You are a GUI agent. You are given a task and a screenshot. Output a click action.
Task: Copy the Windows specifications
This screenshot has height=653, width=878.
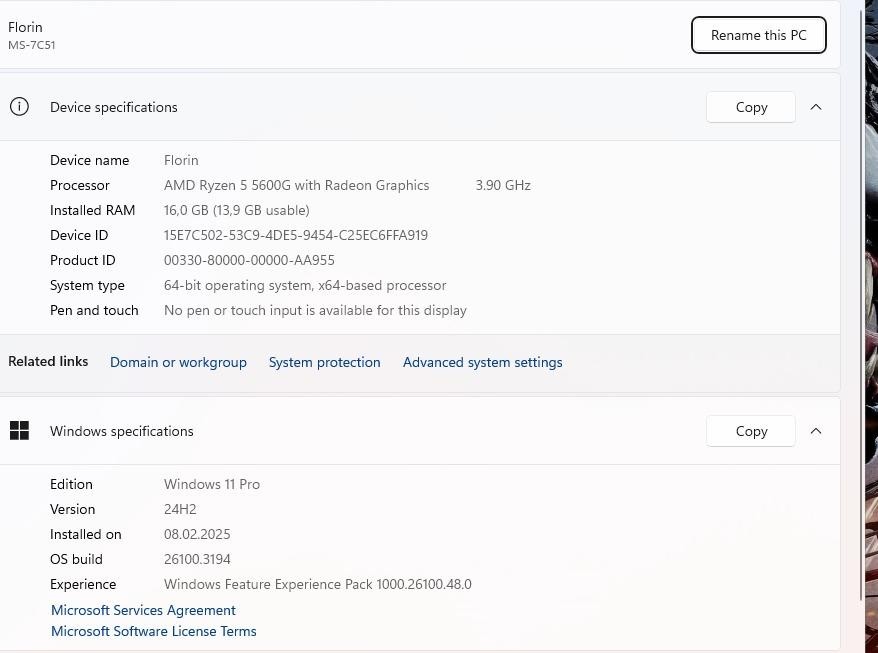[751, 431]
